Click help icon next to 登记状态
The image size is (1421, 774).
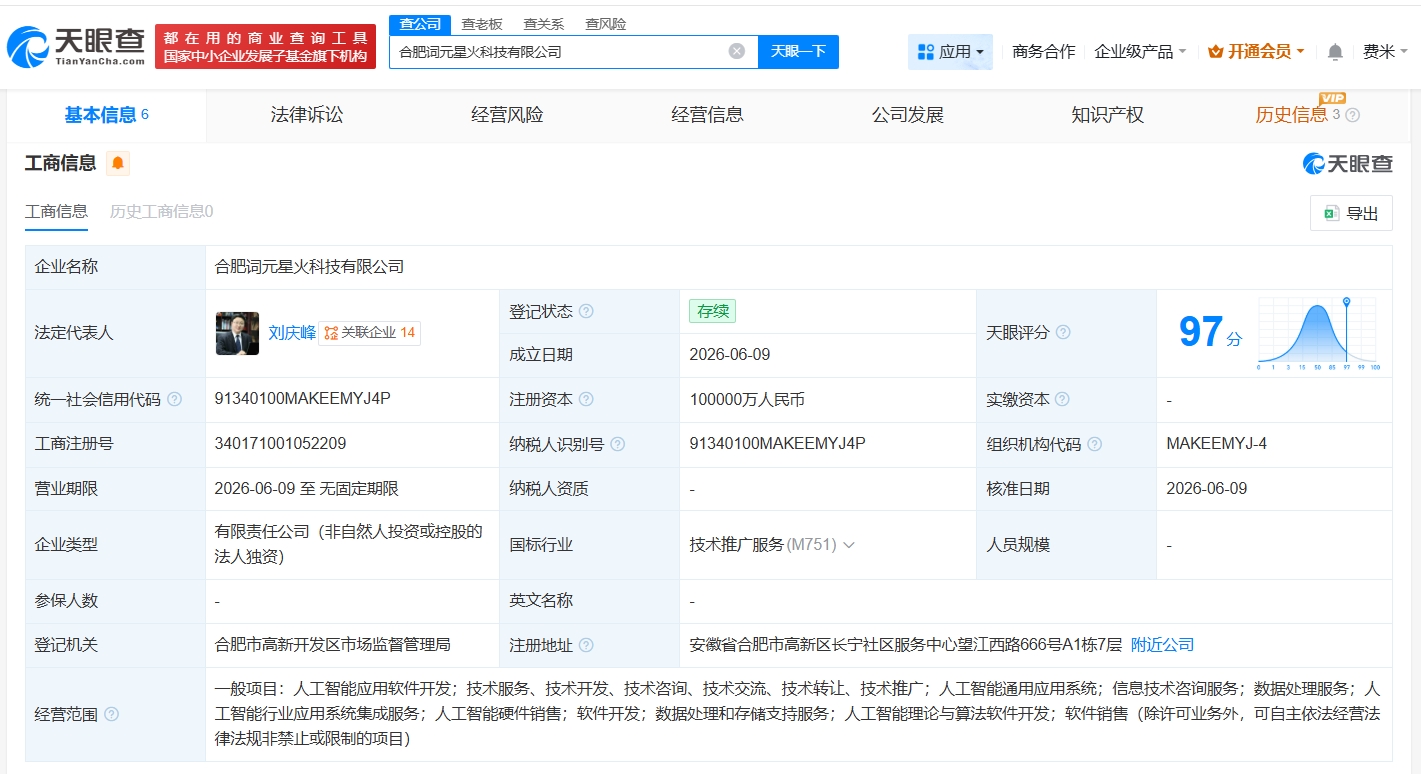(x=586, y=311)
